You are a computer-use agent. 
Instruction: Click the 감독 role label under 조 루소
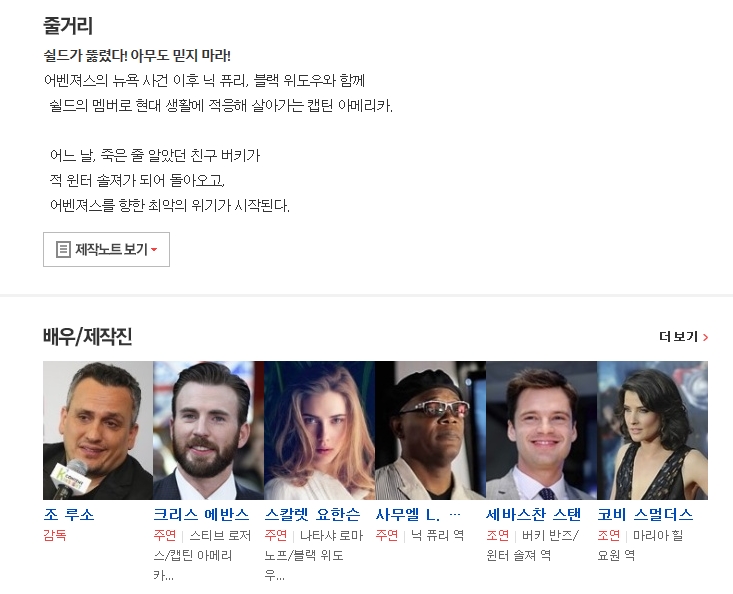pyautogui.click(x=55, y=535)
